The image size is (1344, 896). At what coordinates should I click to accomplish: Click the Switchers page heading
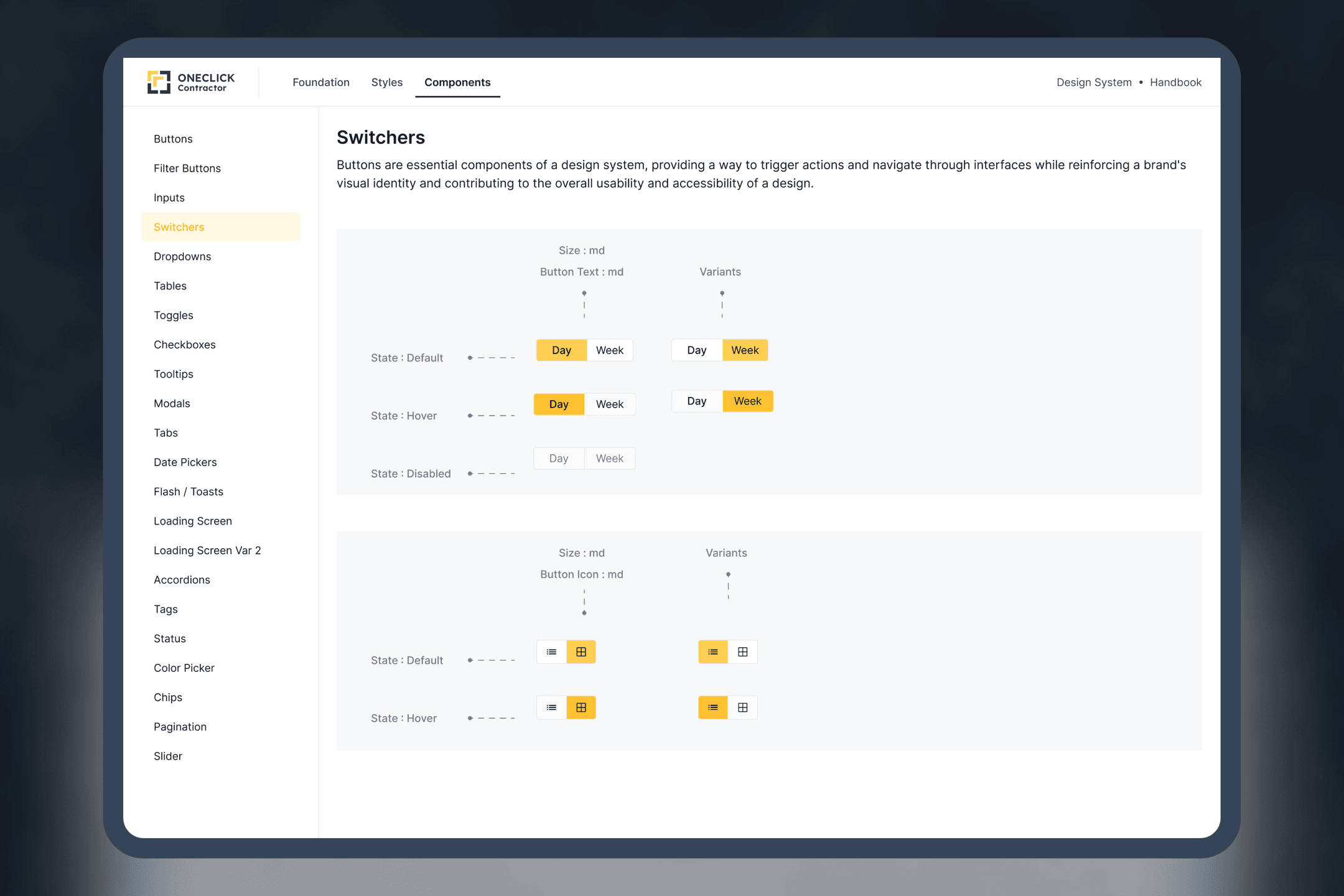381,138
